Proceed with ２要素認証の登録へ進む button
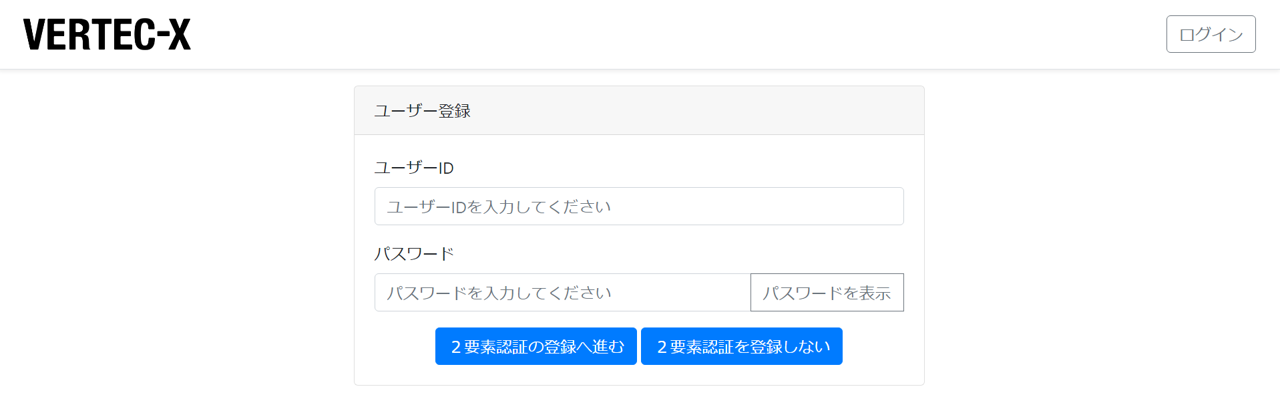1280x401 pixels. pyautogui.click(x=536, y=346)
